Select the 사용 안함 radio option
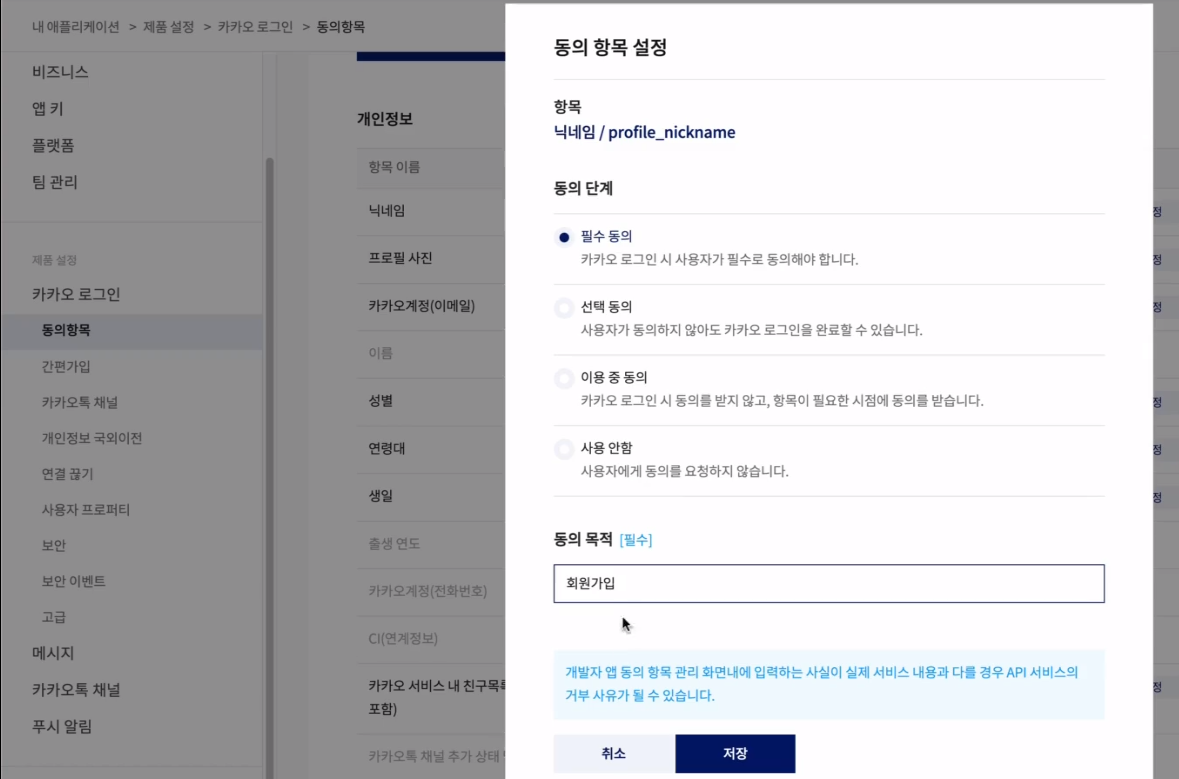 coord(564,449)
